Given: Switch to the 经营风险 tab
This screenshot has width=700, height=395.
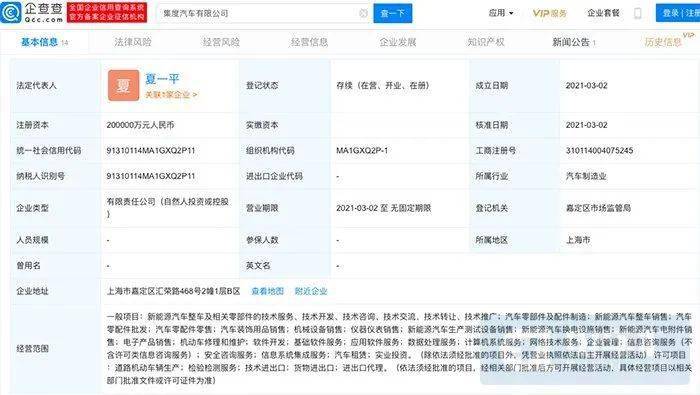Looking at the screenshot, I should pyautogui.click(x=221, y=42).
